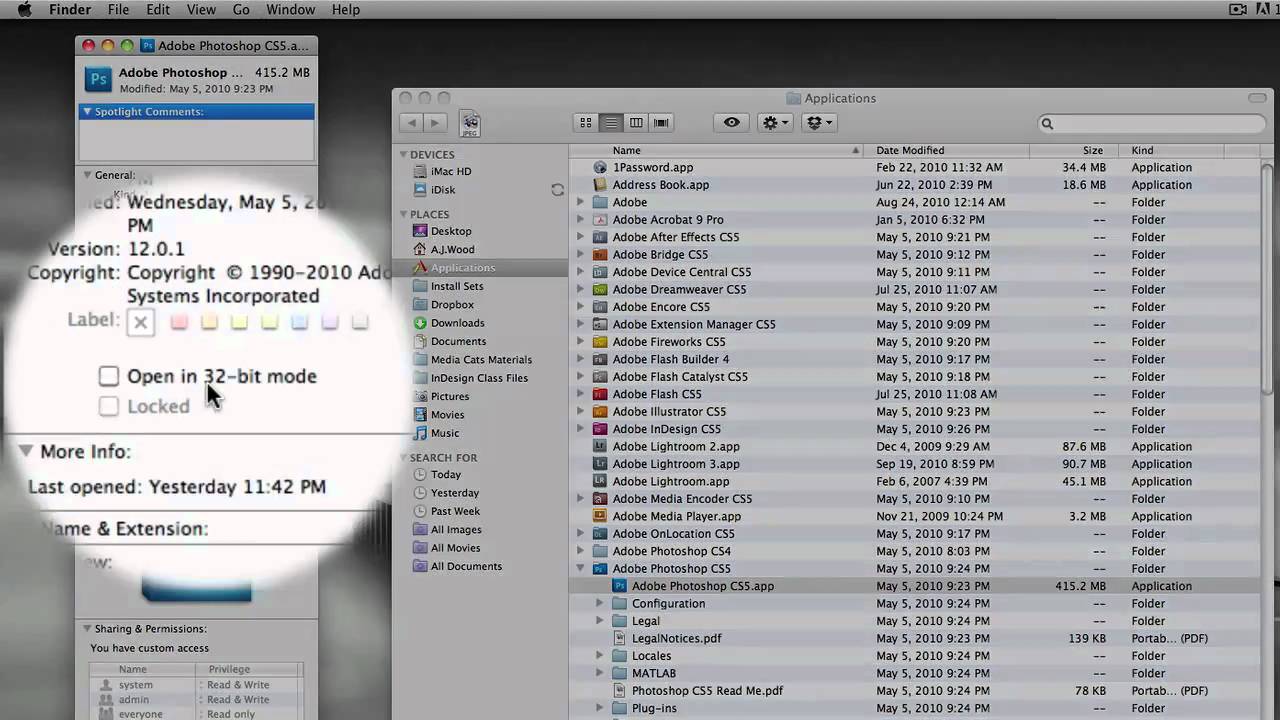Click the Spotlight Comments text area
The image size is (1280, 720).
pyautogui.click(x=197, y=139)
